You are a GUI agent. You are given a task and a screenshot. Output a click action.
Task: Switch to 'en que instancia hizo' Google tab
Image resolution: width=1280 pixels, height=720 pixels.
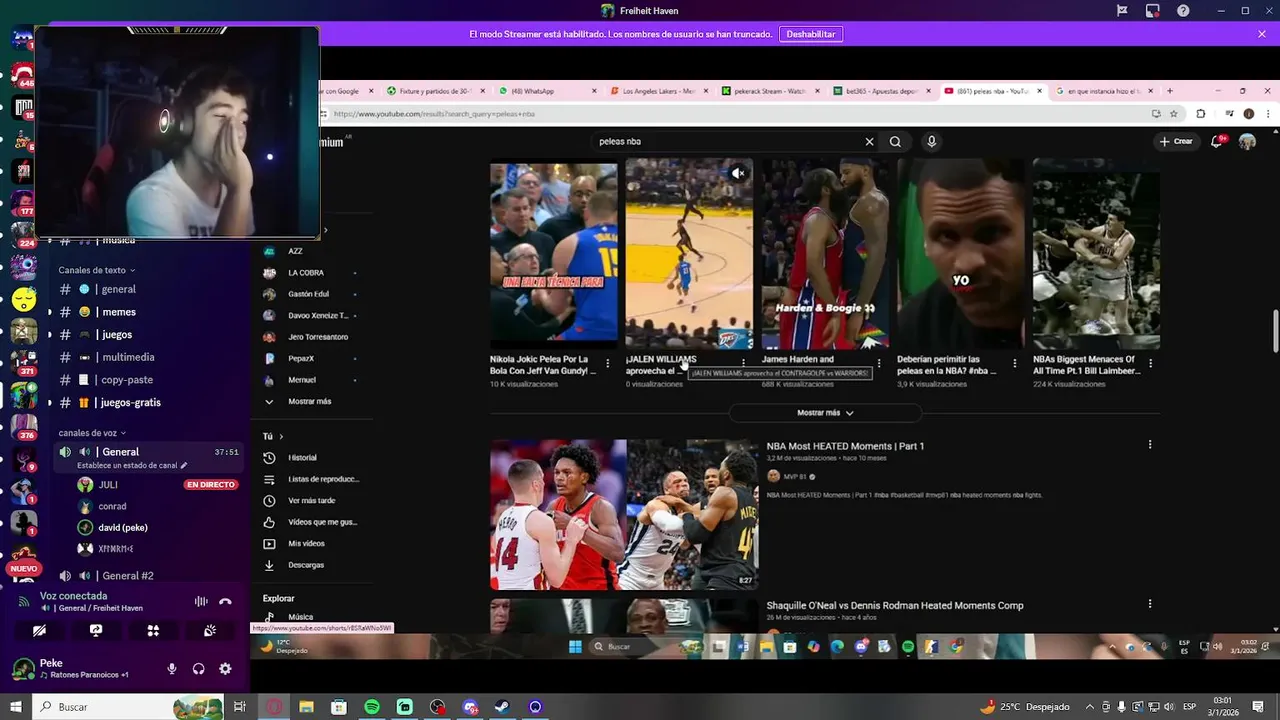pyautogui.click(x=1104, y=91)
